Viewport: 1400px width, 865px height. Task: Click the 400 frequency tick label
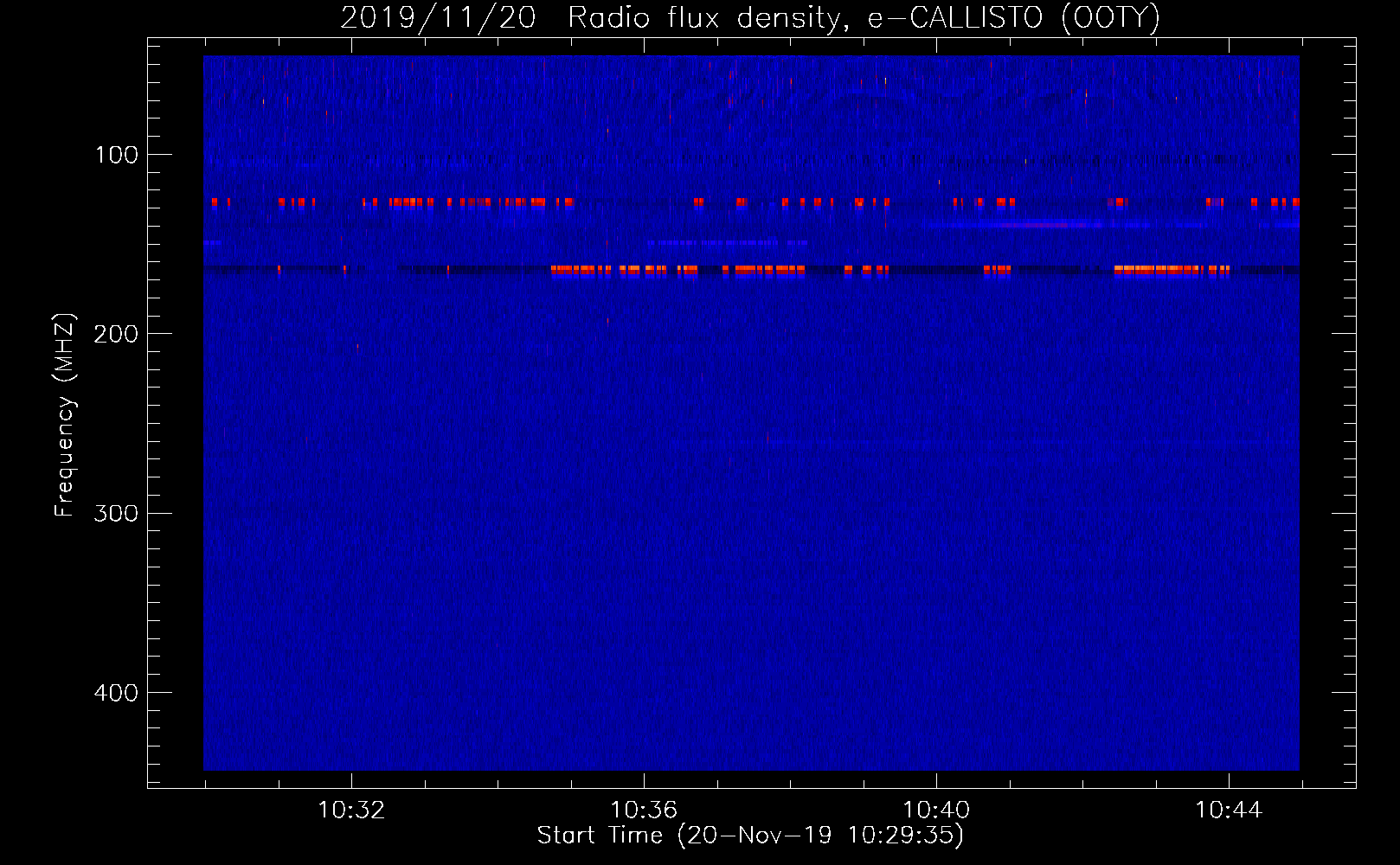pos(116,693)
